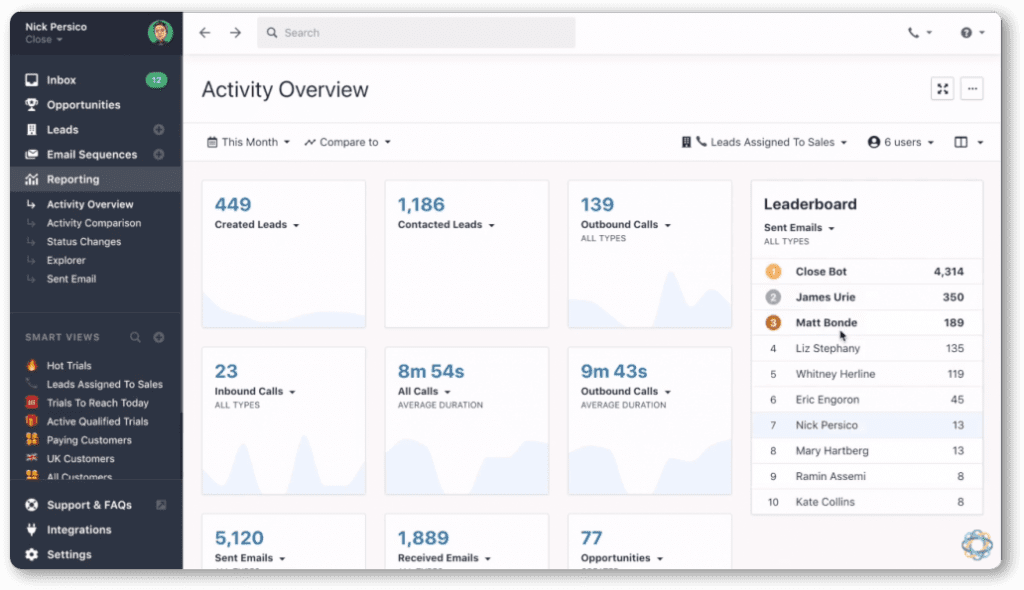Open the Compare to dropdown

click(348, 143)
